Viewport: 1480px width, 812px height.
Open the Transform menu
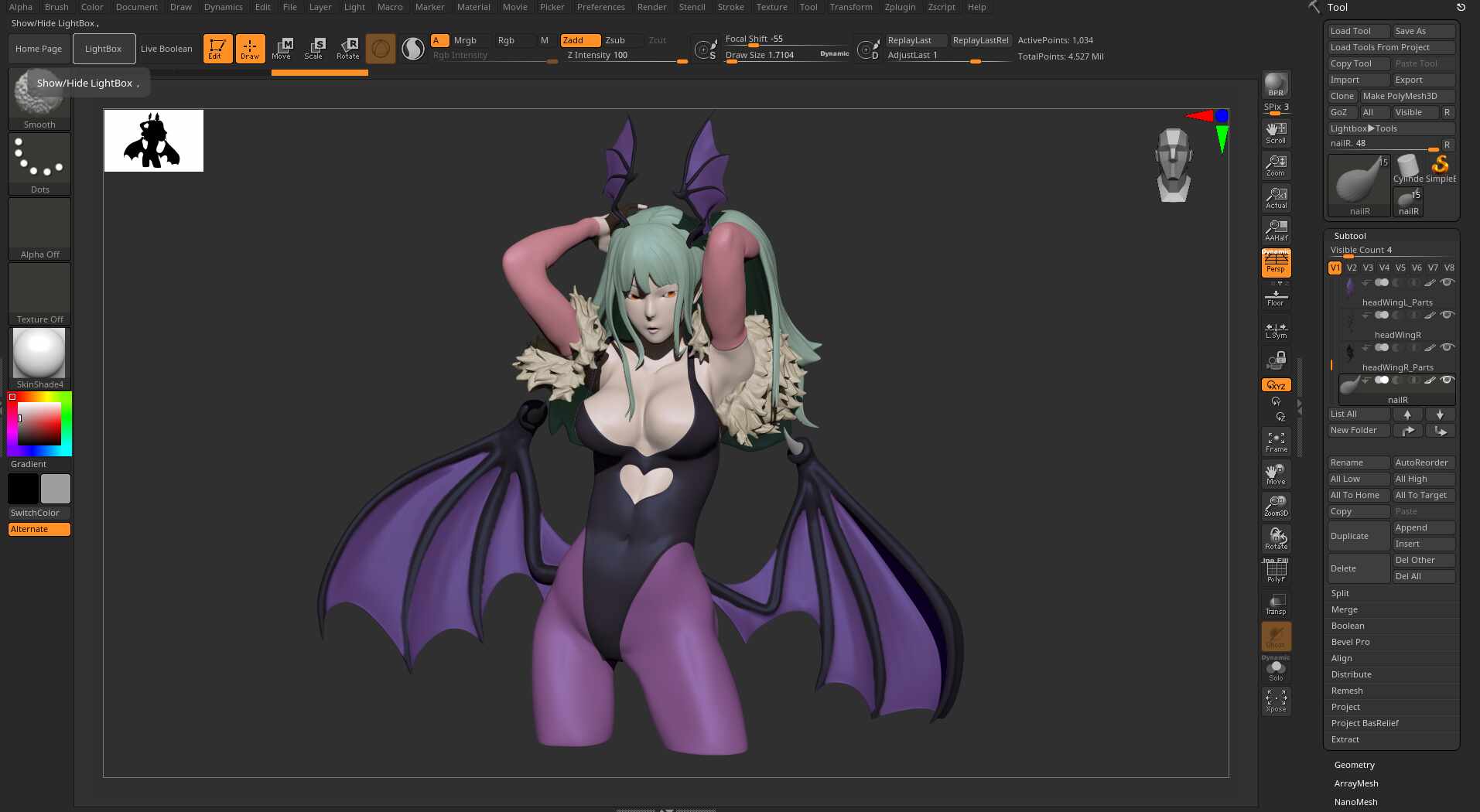click(x=850, y=7)
